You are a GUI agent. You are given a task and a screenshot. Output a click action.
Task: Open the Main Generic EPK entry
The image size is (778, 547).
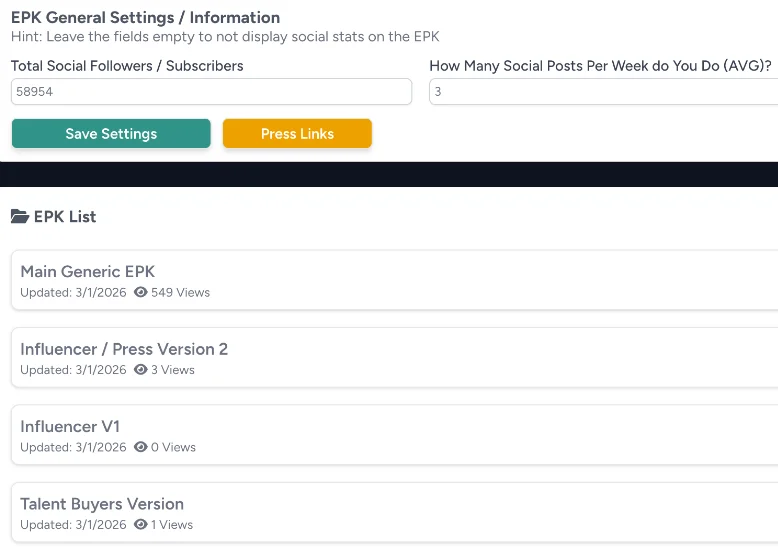click(88, 271)
